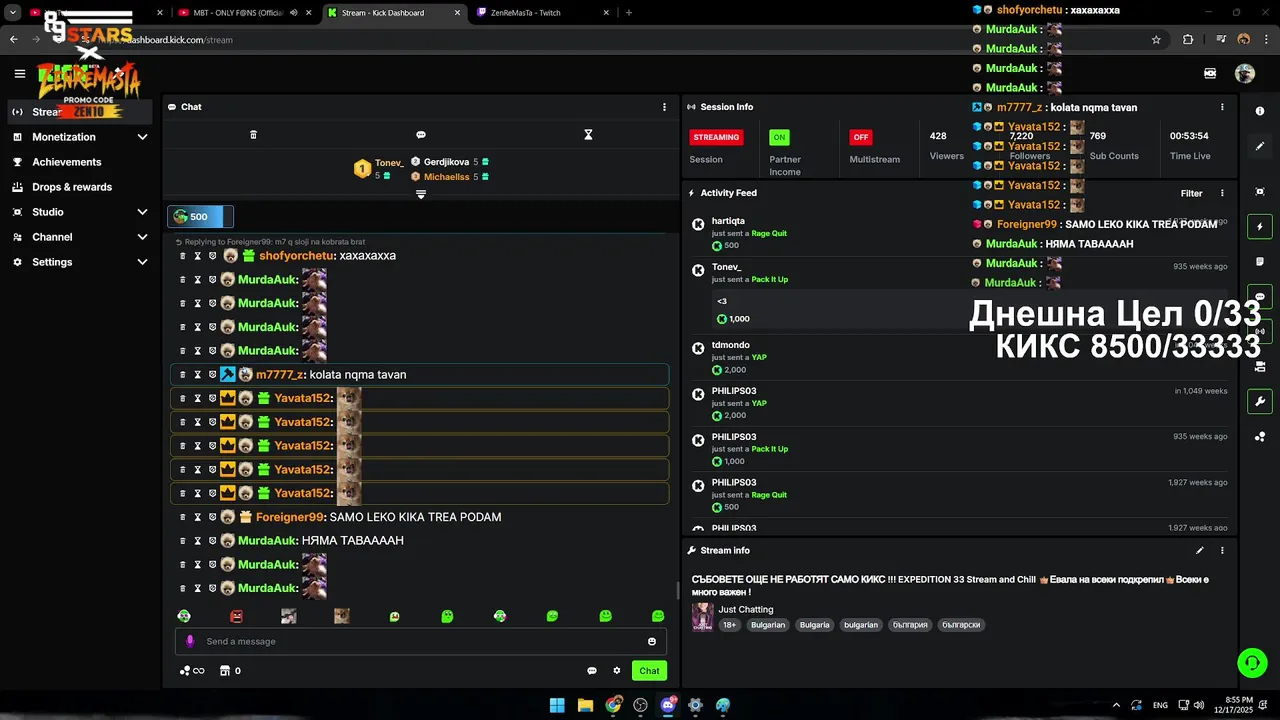Viewport: 1280px width, 720px height.
Task: Open the Stream page in sidebar
Action: coord(80,112)
